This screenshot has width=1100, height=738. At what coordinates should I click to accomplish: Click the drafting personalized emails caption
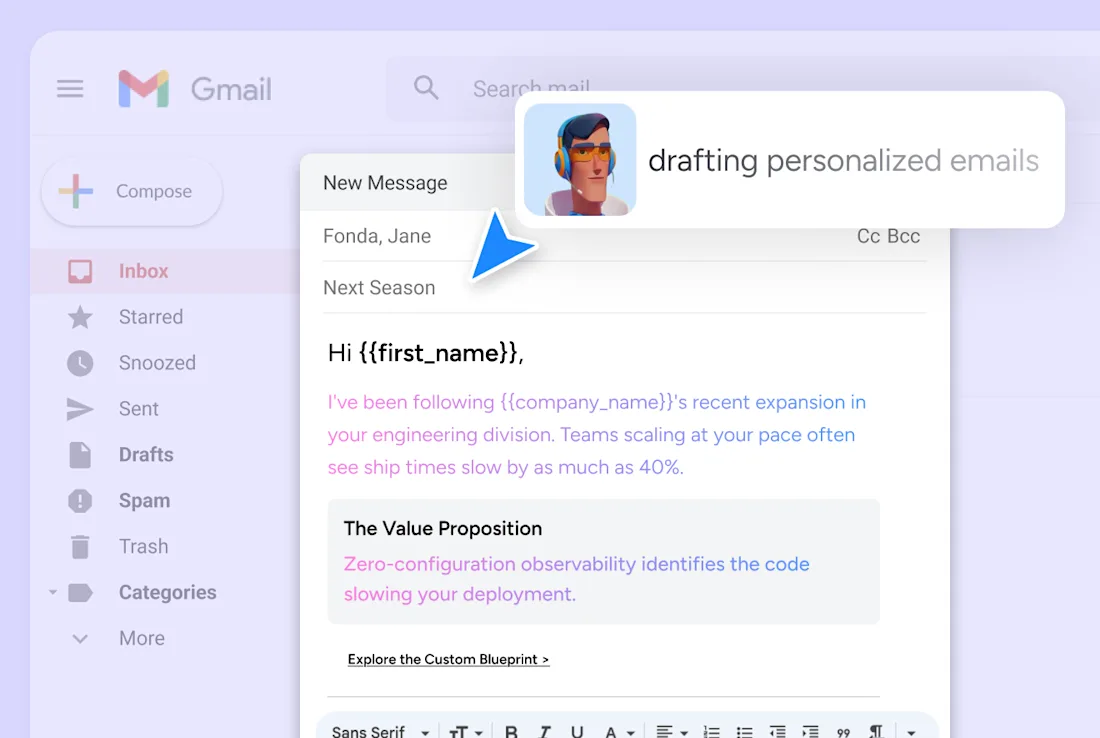(x=843, y=161)
